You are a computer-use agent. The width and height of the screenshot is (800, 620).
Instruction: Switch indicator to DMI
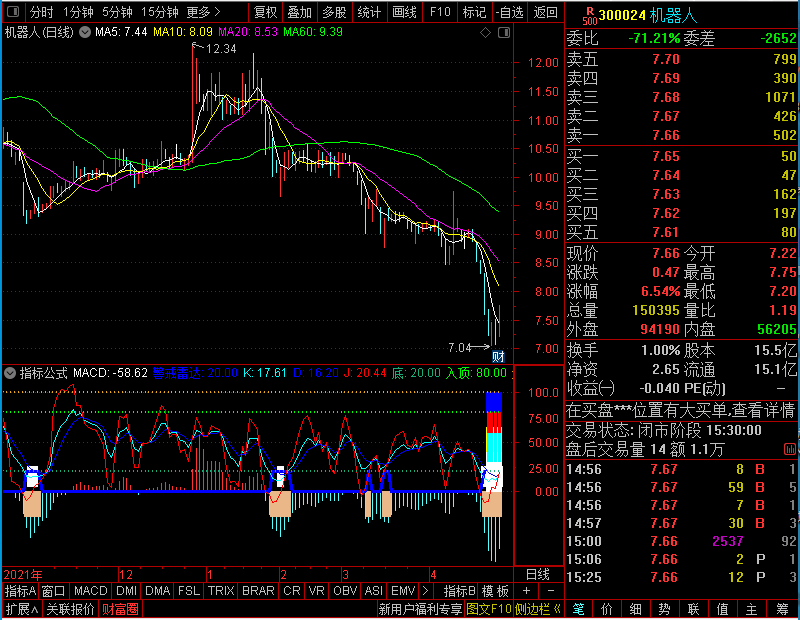point(126,591)
